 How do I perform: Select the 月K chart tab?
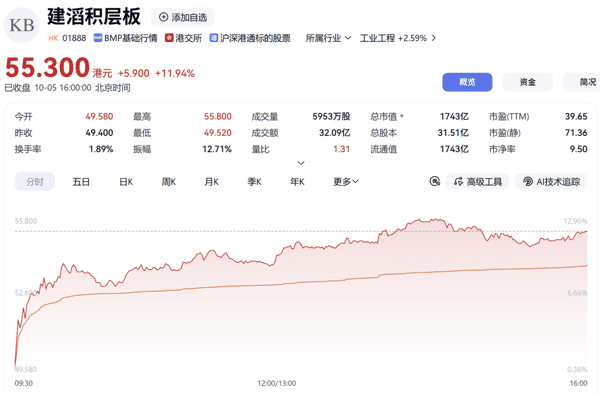click(211, 182)
